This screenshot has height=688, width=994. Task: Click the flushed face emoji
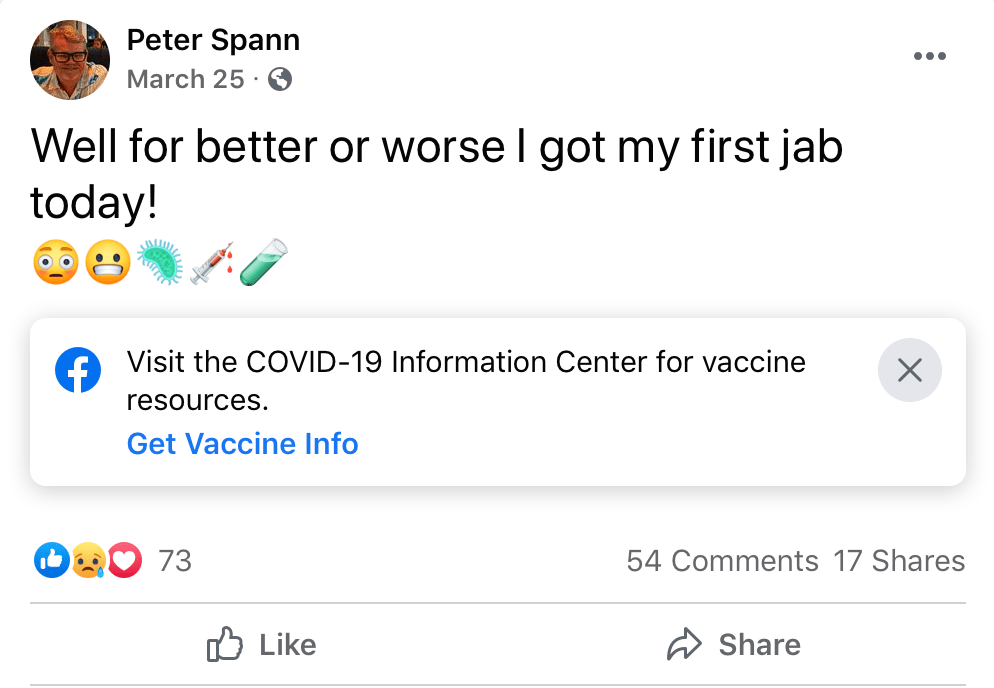tap(56, 263)
